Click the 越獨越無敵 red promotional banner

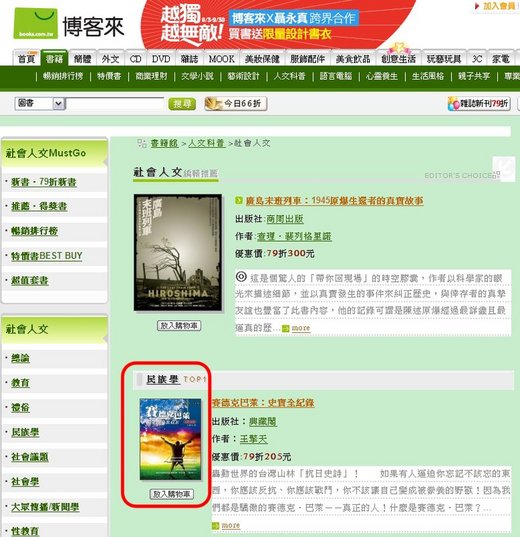(281, 25)
